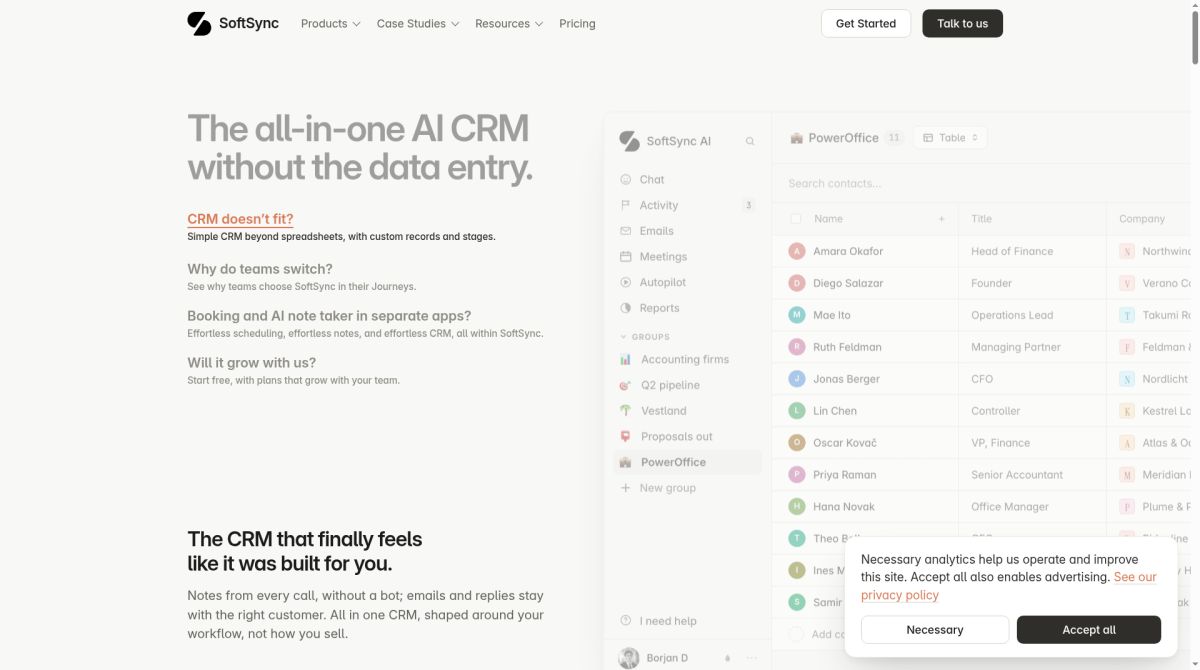Open the Products dropdown menu

click(x=331, y=23)
